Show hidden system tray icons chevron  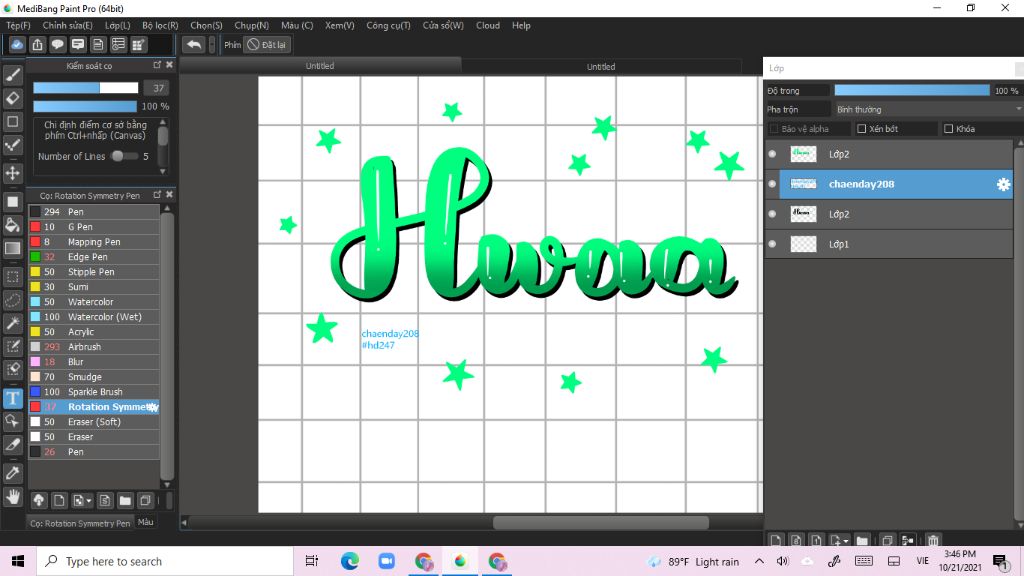coord(759,561)
